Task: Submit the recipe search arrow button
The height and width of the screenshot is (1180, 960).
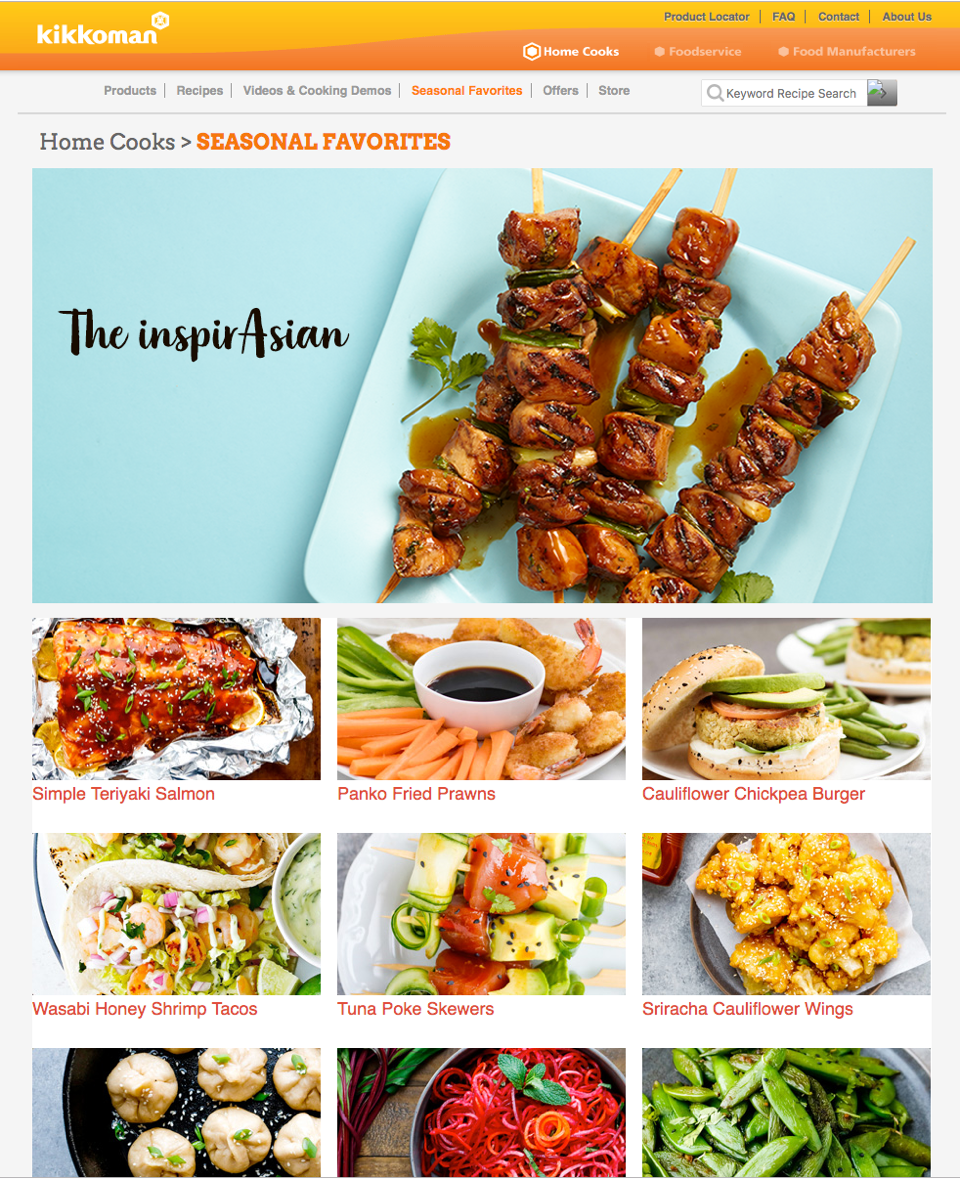Action: 882,93
